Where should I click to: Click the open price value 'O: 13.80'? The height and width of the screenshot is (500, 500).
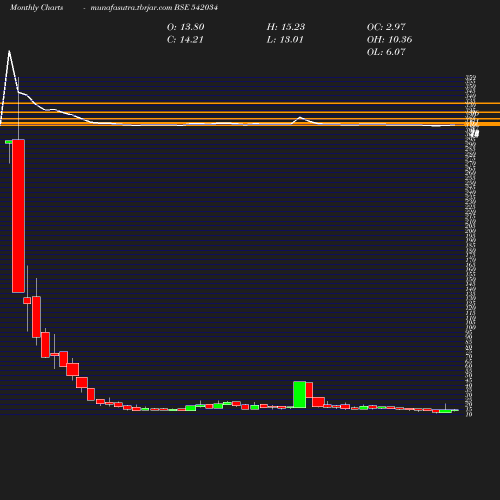click(x=186, y=27)
